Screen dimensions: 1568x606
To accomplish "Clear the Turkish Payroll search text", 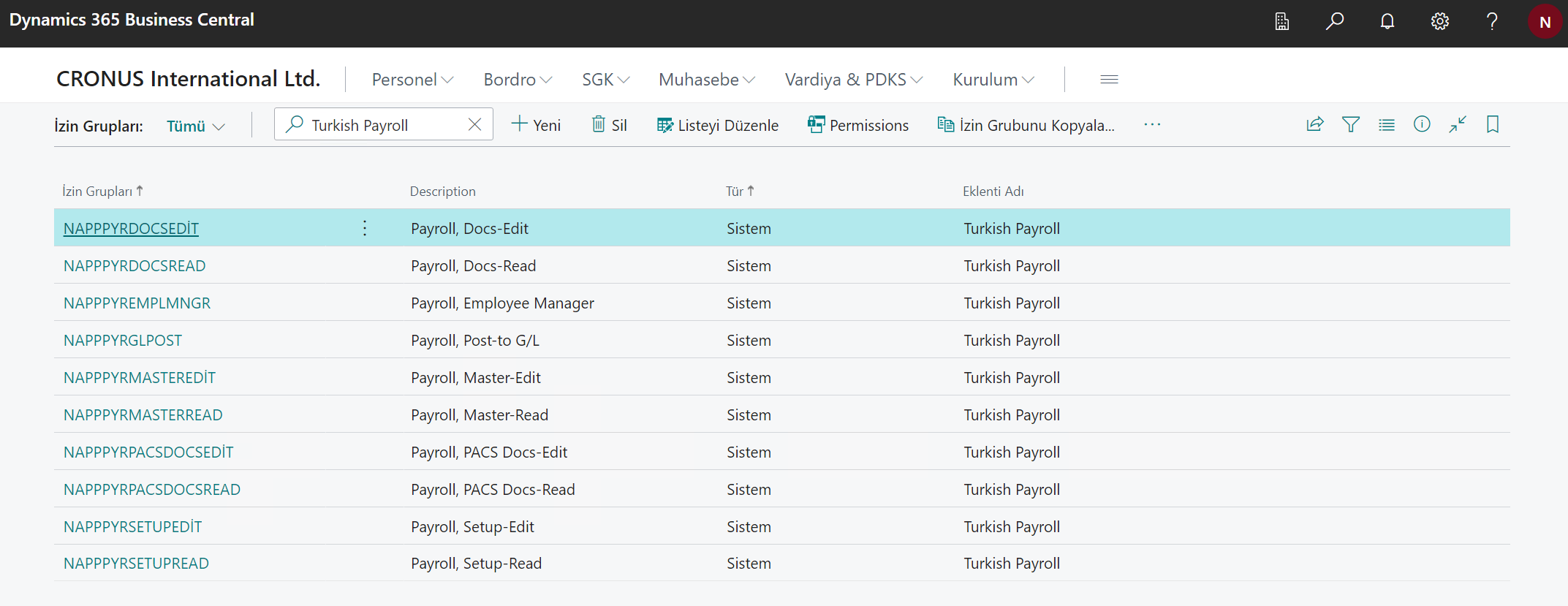I will [x=474, y=124].
